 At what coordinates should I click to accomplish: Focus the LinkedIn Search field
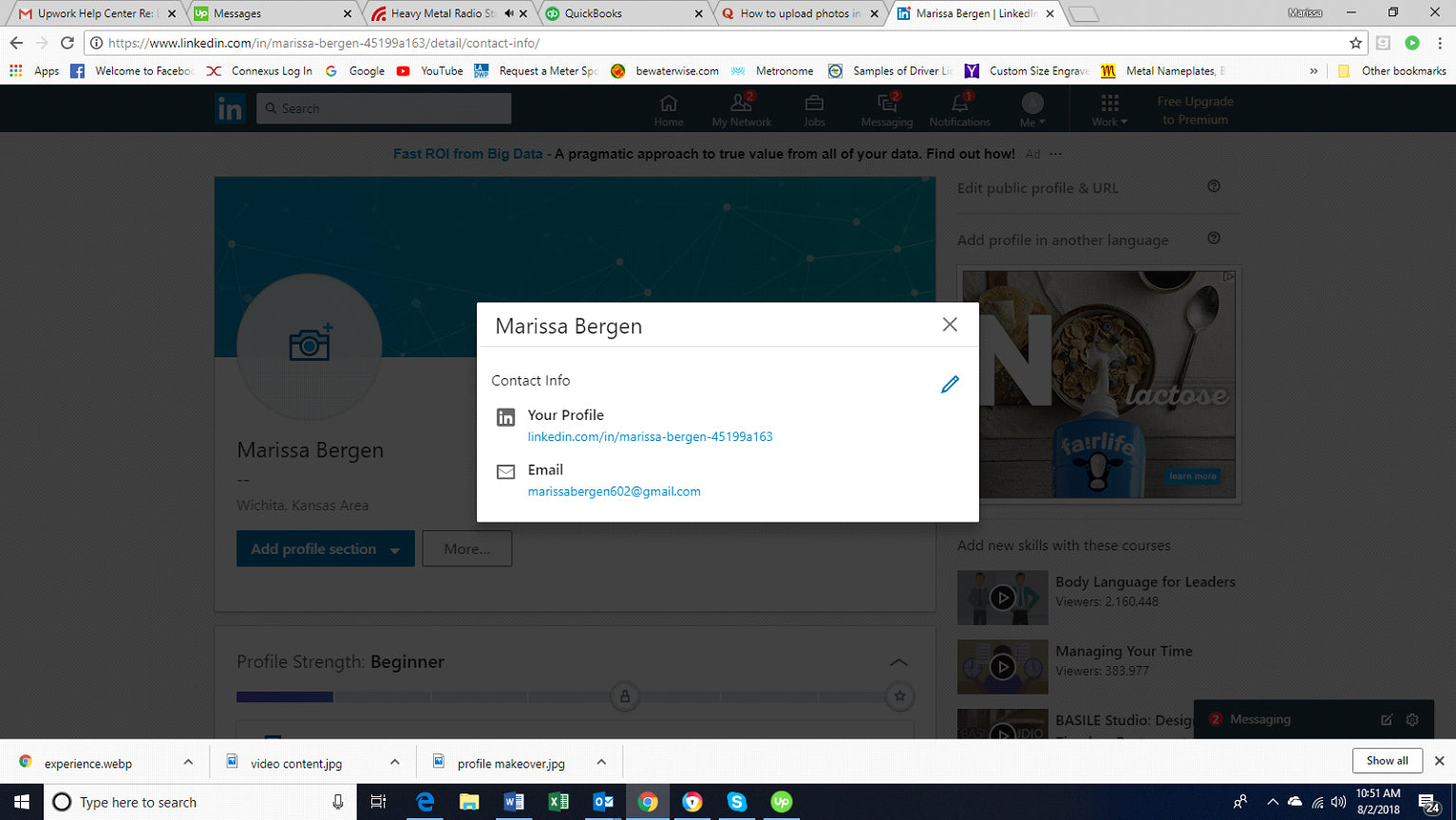click(x=384, y=108)
